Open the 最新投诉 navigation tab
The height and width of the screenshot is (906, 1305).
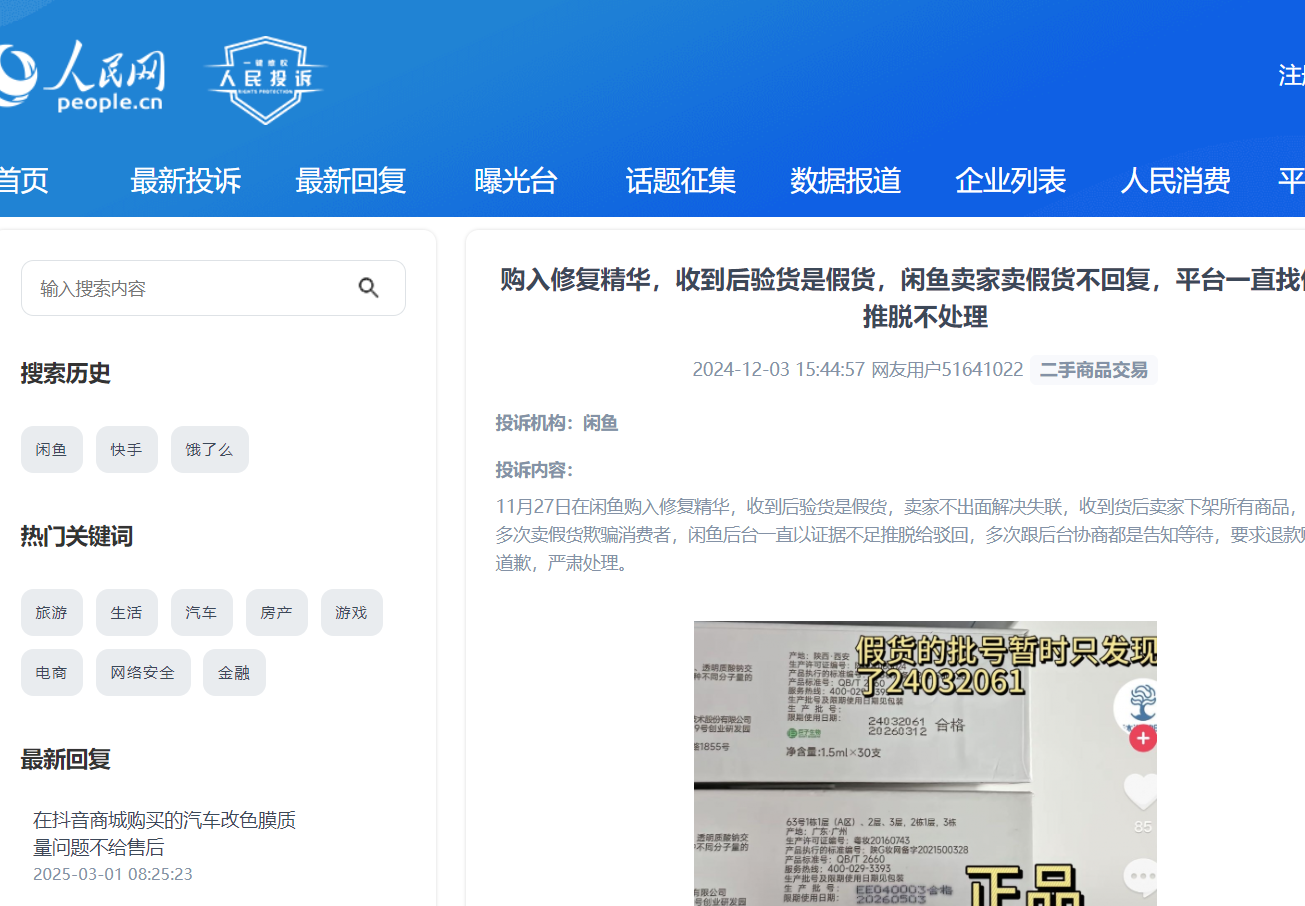click(185, 181)
